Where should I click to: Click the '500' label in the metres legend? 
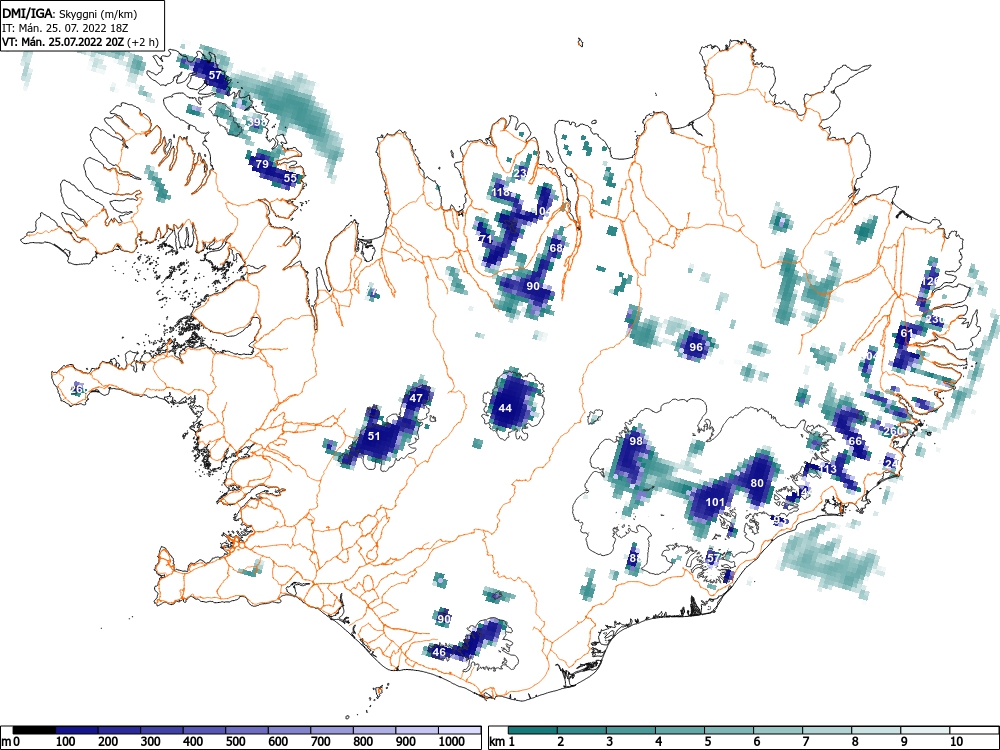click(235, 742)
